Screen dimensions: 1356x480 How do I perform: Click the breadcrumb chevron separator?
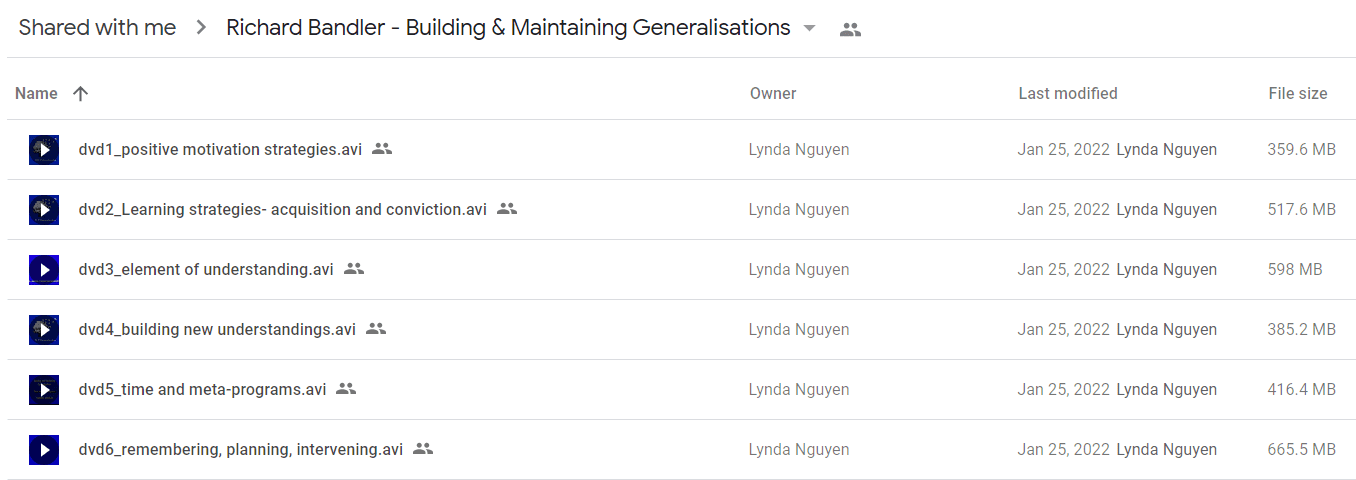click(x=201, y=28)
